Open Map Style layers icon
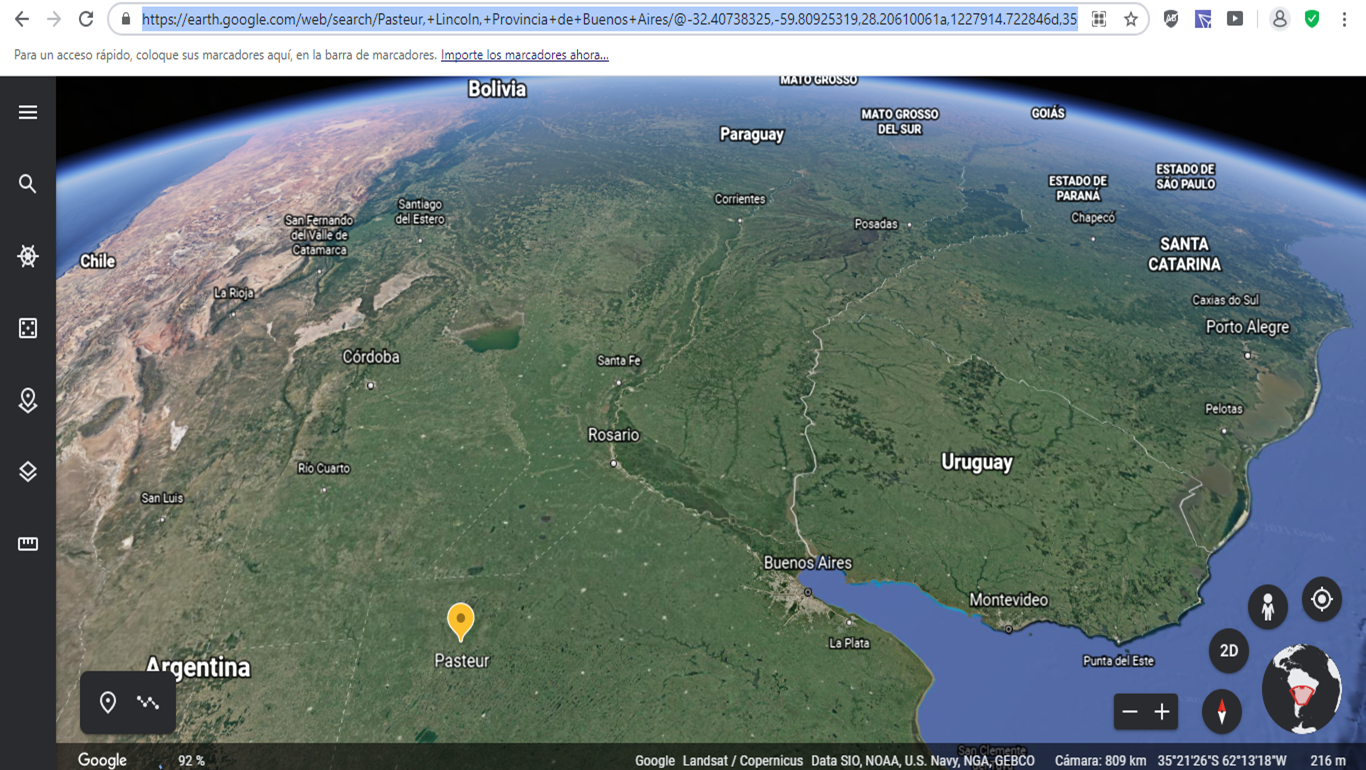This screenshot has width=1366, height=770. [28, 472]
